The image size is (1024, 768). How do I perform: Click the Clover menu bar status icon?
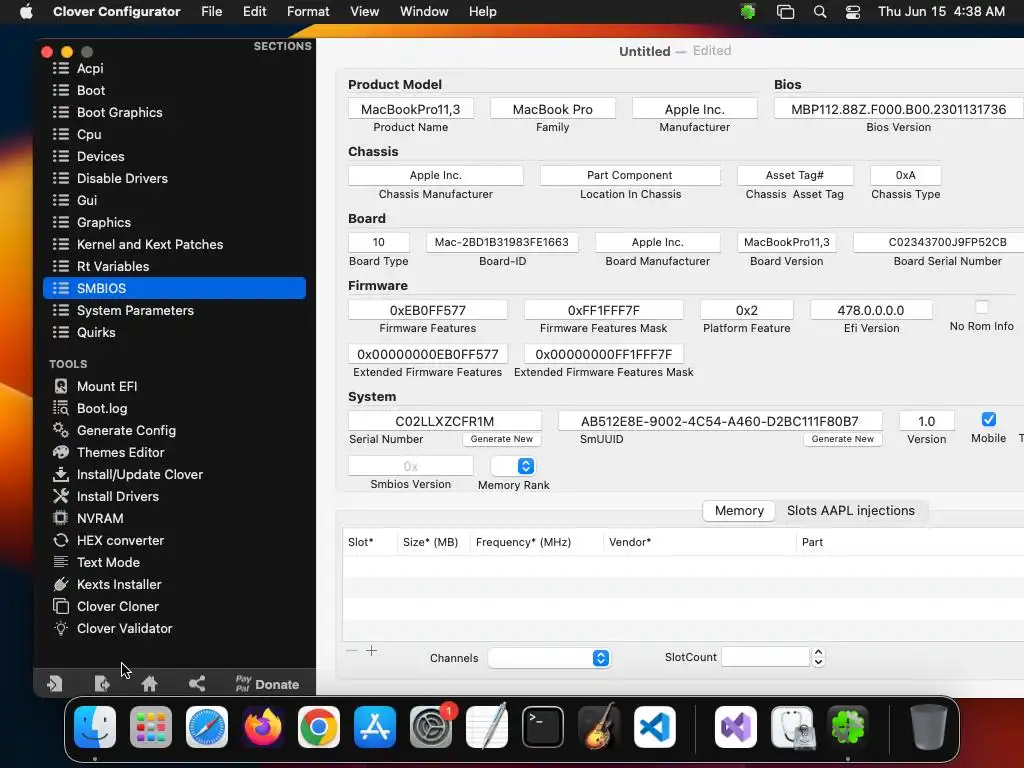click(748, 12)
